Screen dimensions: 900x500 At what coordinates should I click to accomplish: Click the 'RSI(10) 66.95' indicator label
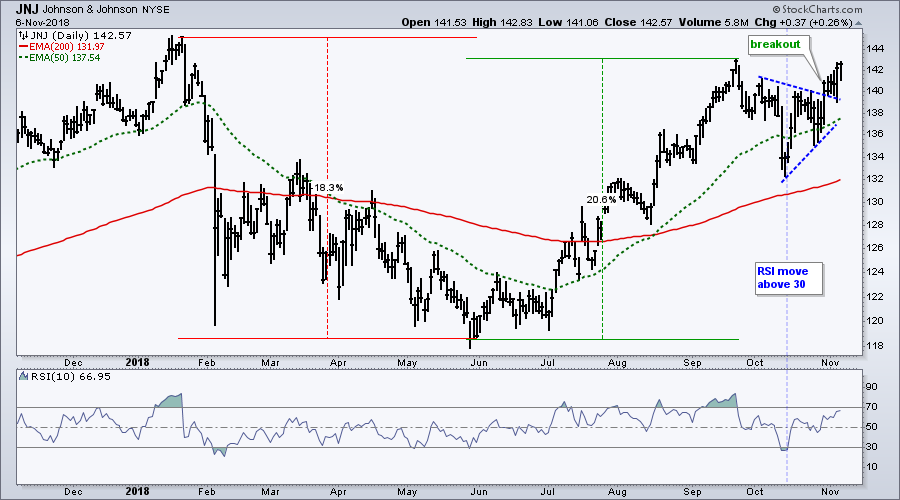[70, 377]
